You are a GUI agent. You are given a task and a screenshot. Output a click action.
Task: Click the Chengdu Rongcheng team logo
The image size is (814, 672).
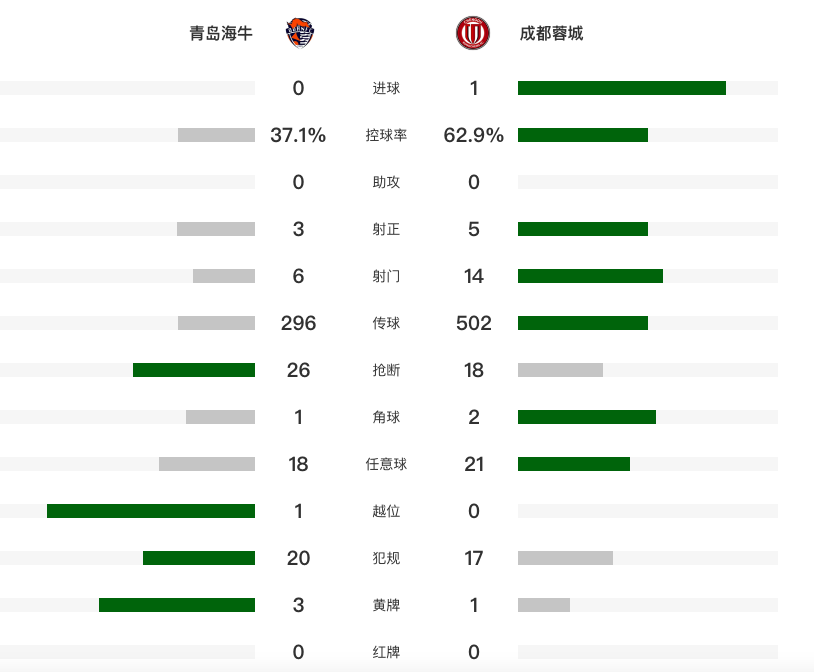click(x=472, y=34)
